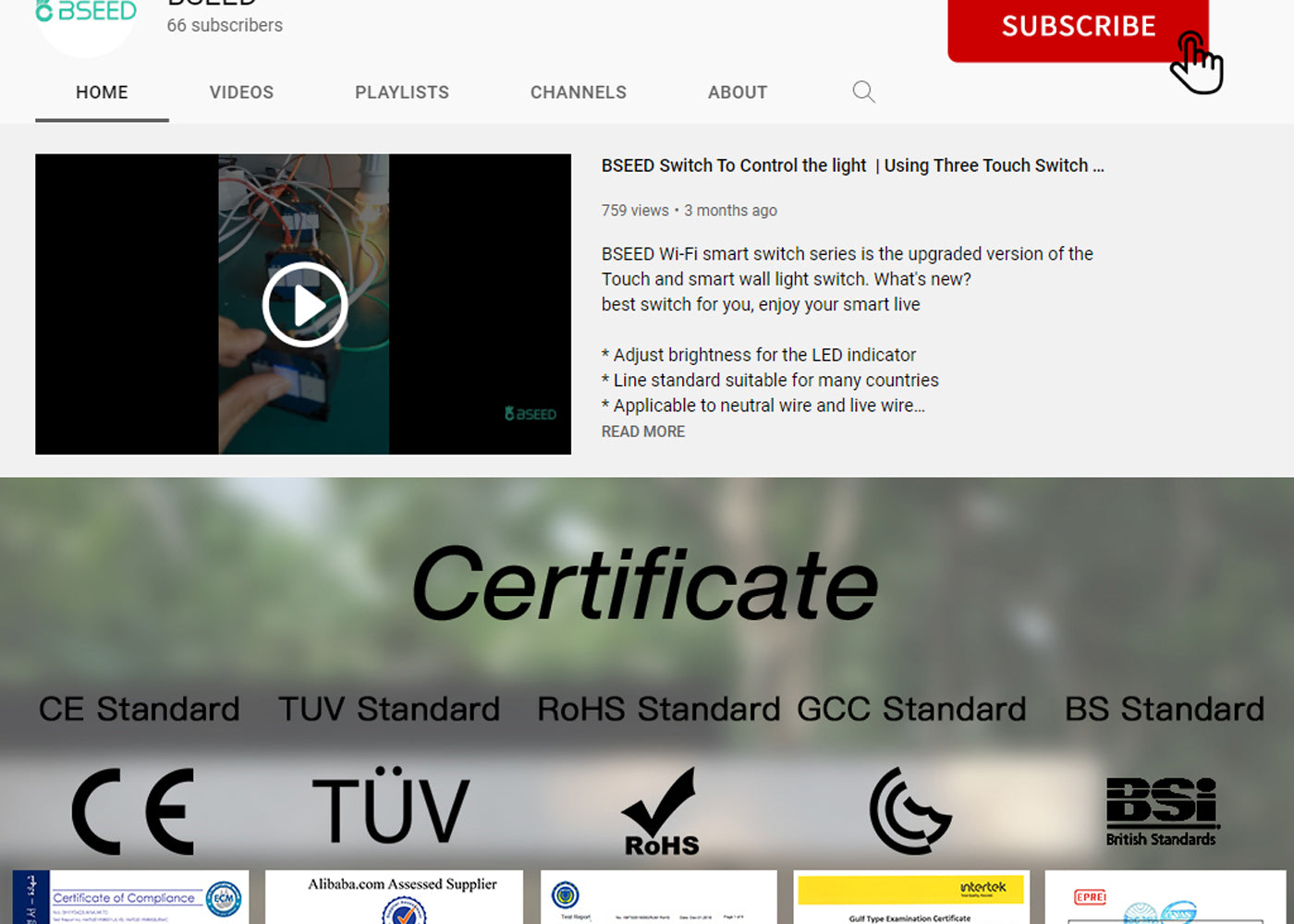Viewport: 1294px width, 924px height.
Task: Click the BSEED watermark logo in video
Action: tap(531, 414)
